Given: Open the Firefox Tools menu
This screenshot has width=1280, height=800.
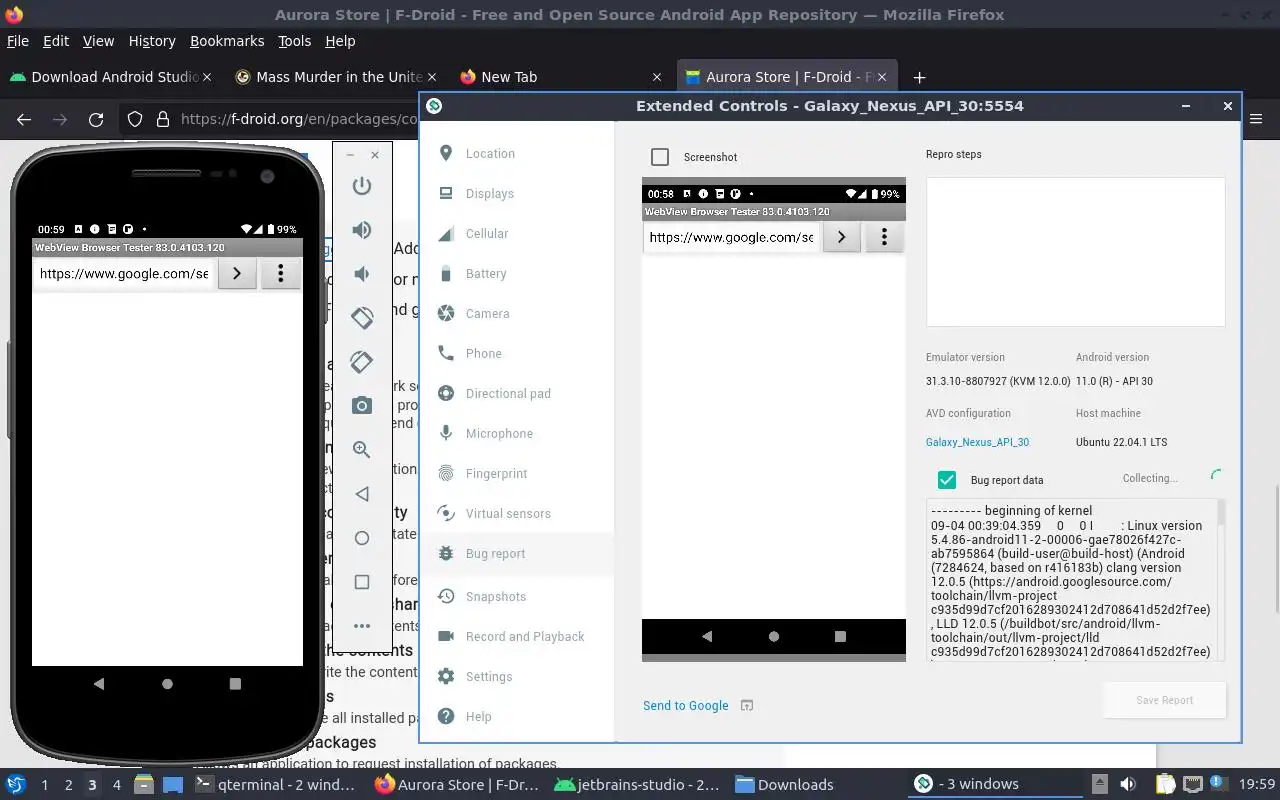Looking at the screenshot, I should [294, 41].
